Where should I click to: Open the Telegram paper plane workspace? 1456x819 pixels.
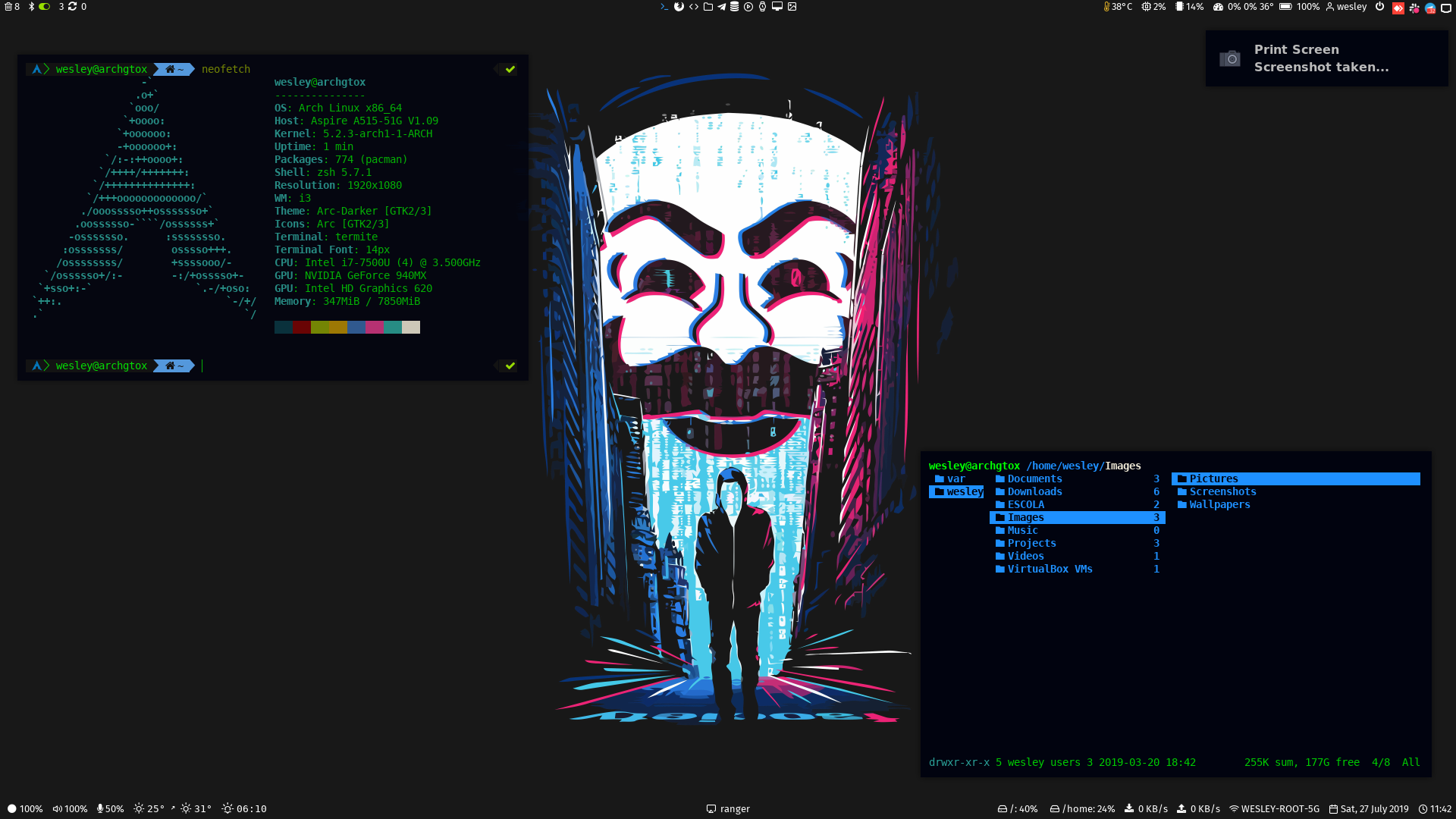[721, 7]
